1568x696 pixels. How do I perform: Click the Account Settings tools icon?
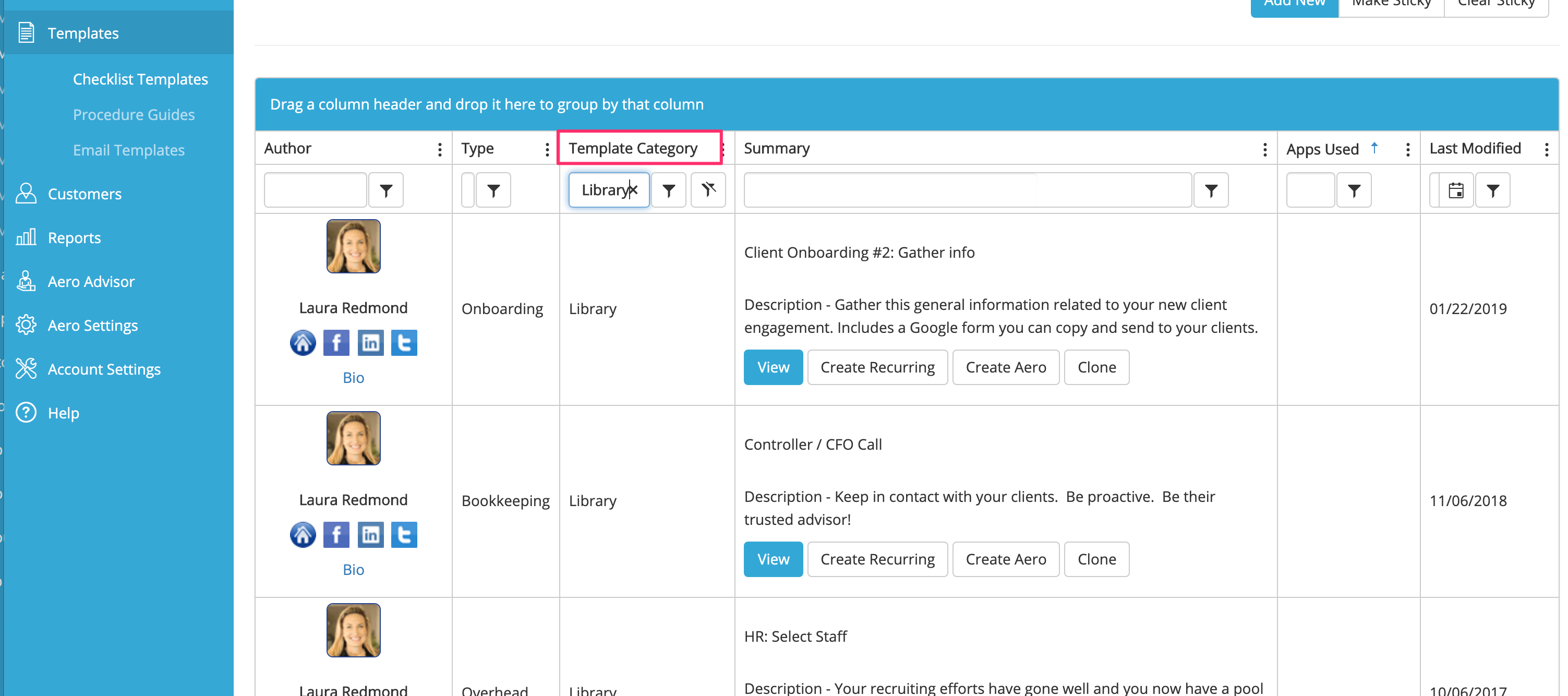[x=26, y=368]
